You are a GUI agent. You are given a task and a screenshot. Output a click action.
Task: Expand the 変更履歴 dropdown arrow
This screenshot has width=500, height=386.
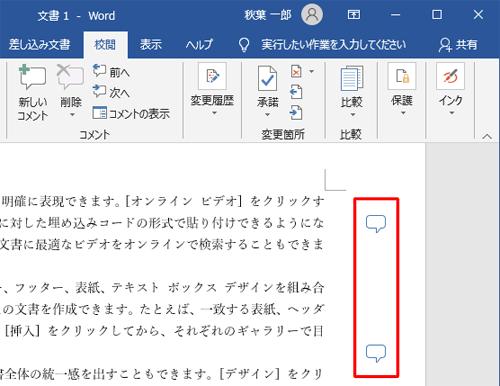(214, 113)
